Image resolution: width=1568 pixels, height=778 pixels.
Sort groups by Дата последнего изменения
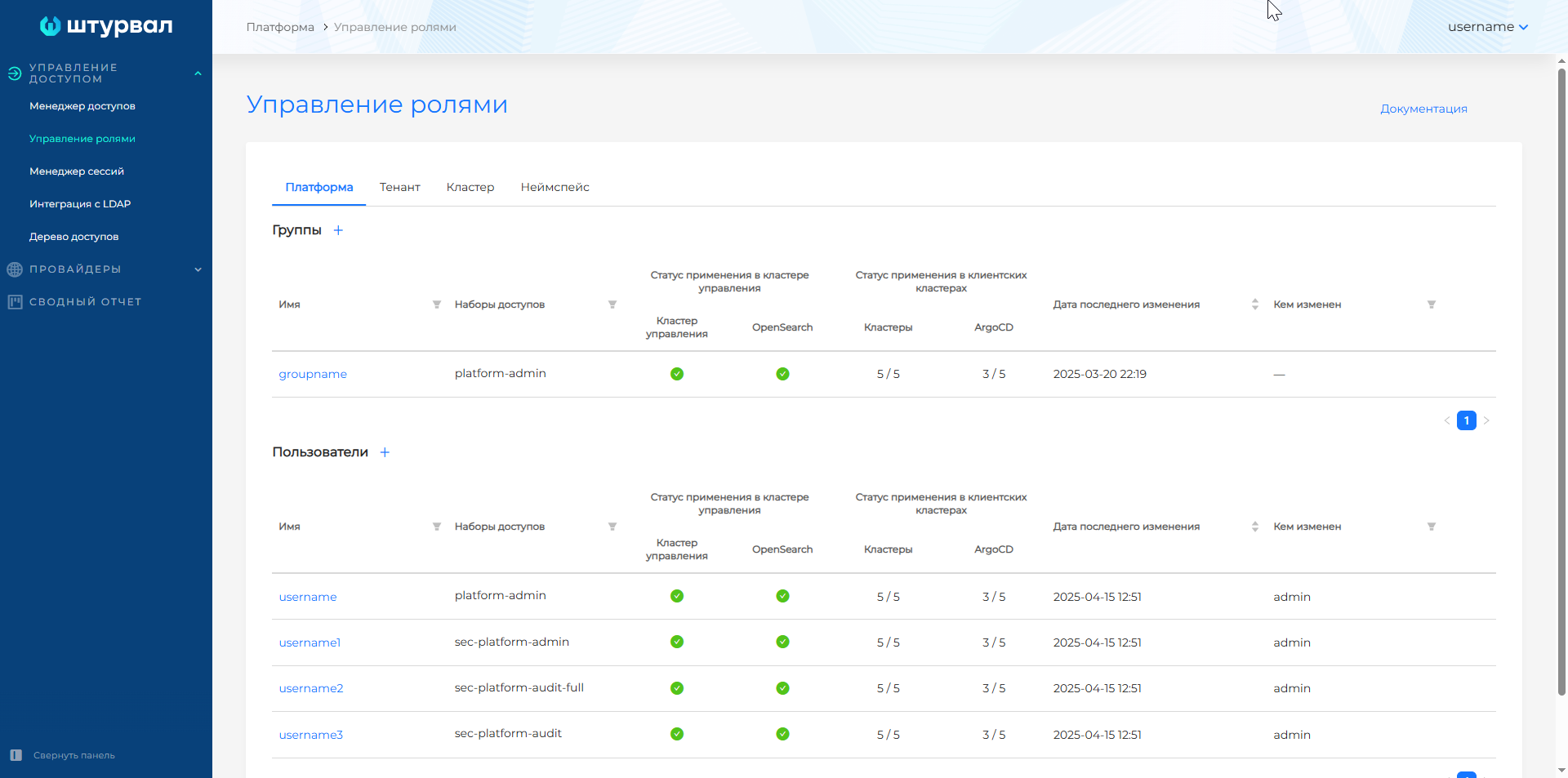[x=1255, y=305]
